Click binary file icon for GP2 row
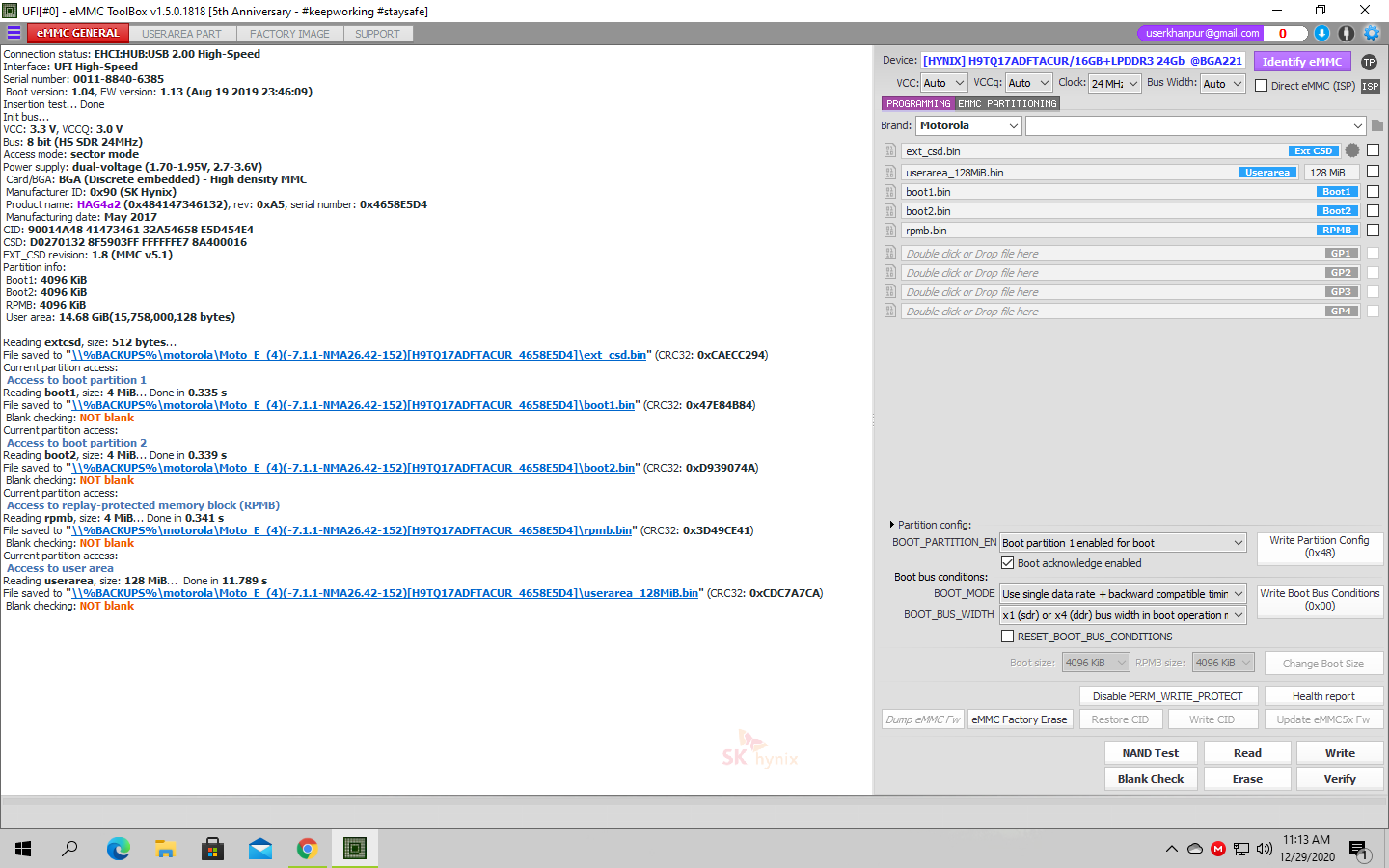Image resolution: width=1389 pixels, height=868 pixels. 890,272
